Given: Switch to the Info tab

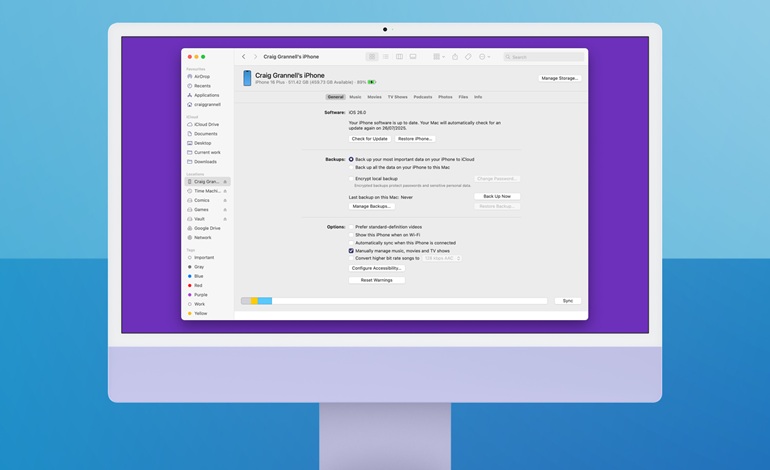Looking at the screenshot, I should click(x=478, y=97).
